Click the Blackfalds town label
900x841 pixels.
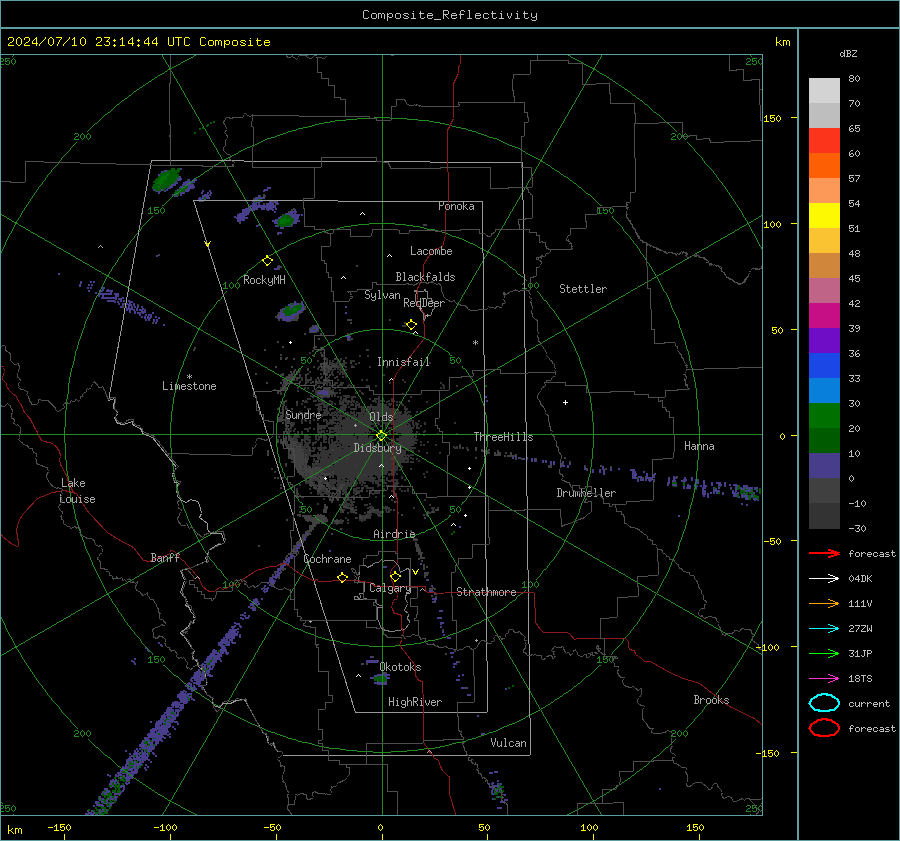coord(425,277)
